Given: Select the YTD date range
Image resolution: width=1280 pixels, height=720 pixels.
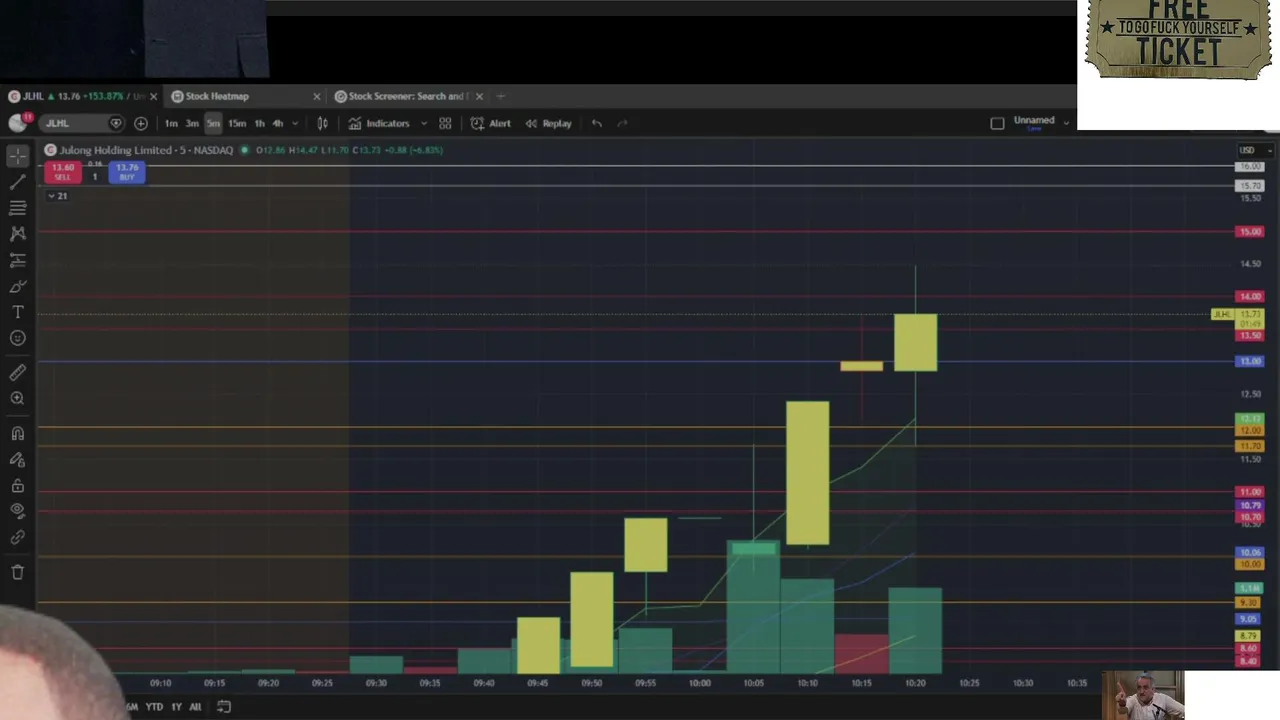Looking at the screenshot, I should 154,707.
